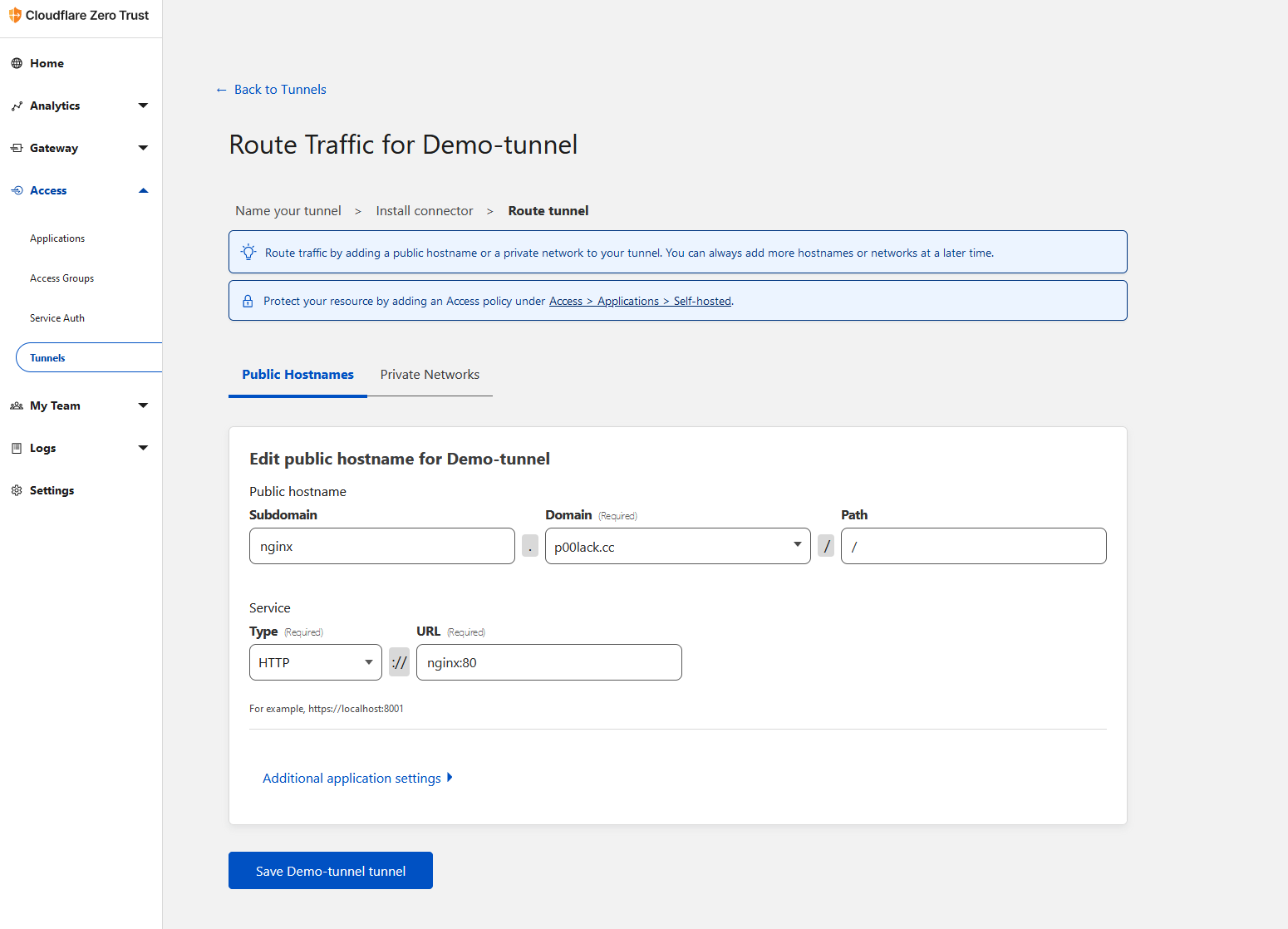Click the padlock icon next to Access policy notice
The image size is (1288, 929).
tap(248, 300)
